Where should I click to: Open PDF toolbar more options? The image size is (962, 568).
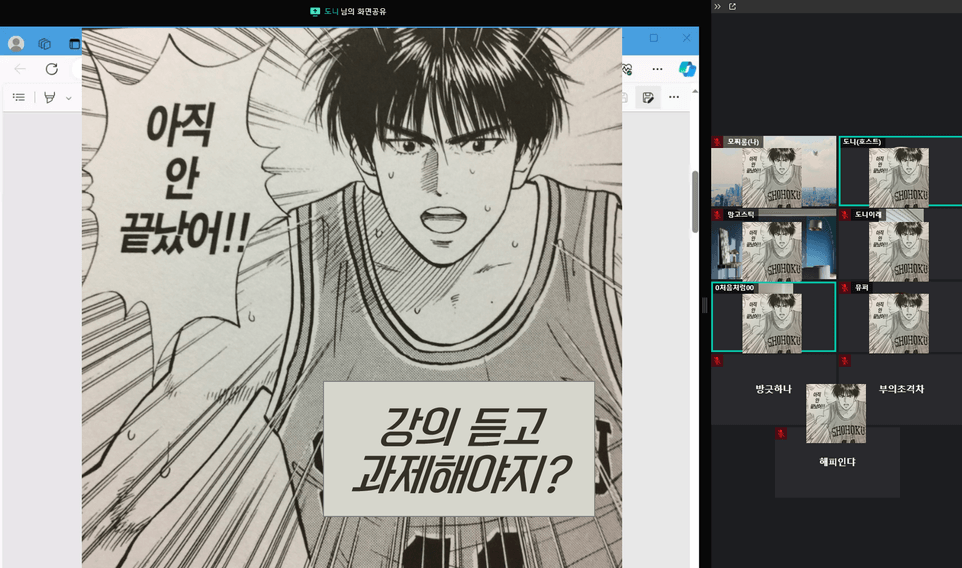point(674,97)
